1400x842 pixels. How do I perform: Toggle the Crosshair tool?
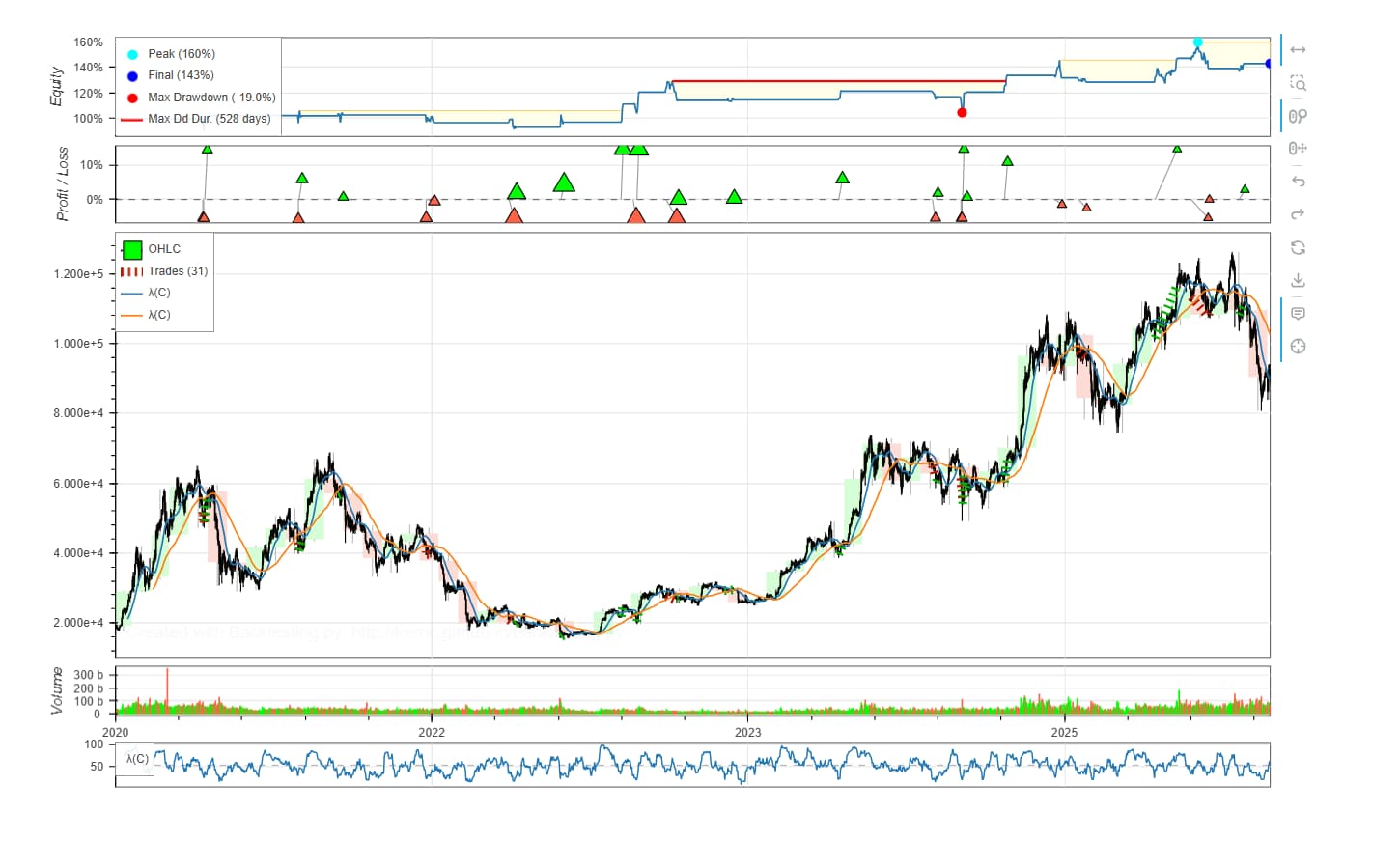[x=1298, y=347]
